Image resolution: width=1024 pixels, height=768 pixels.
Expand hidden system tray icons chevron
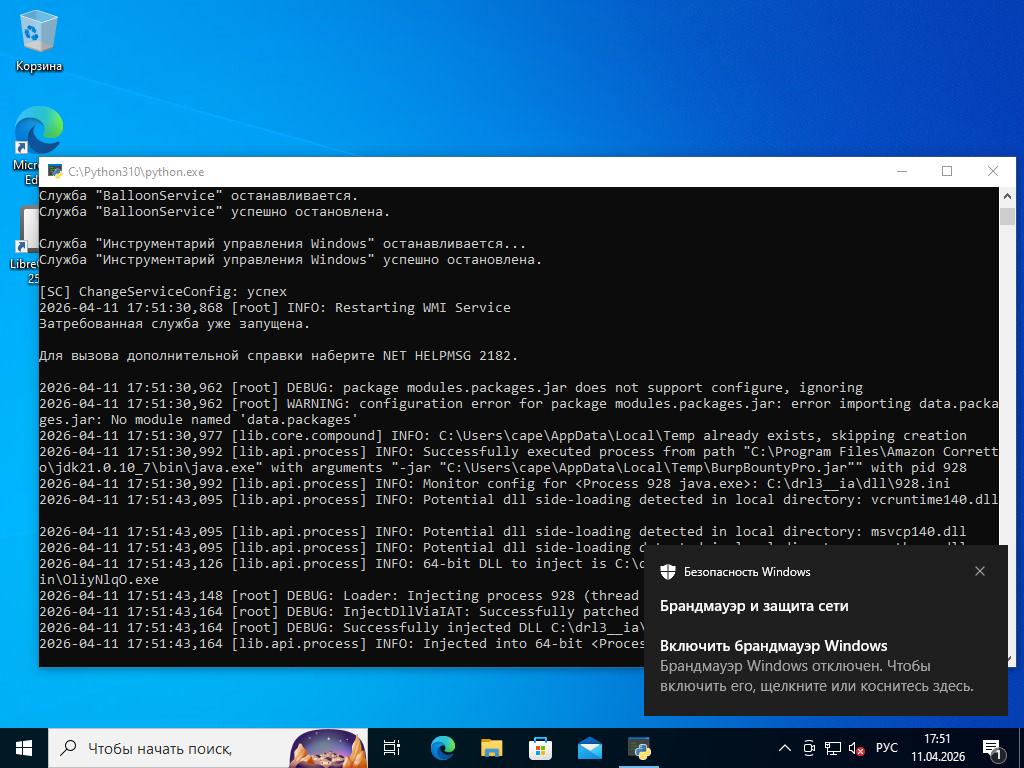(786, 748)
